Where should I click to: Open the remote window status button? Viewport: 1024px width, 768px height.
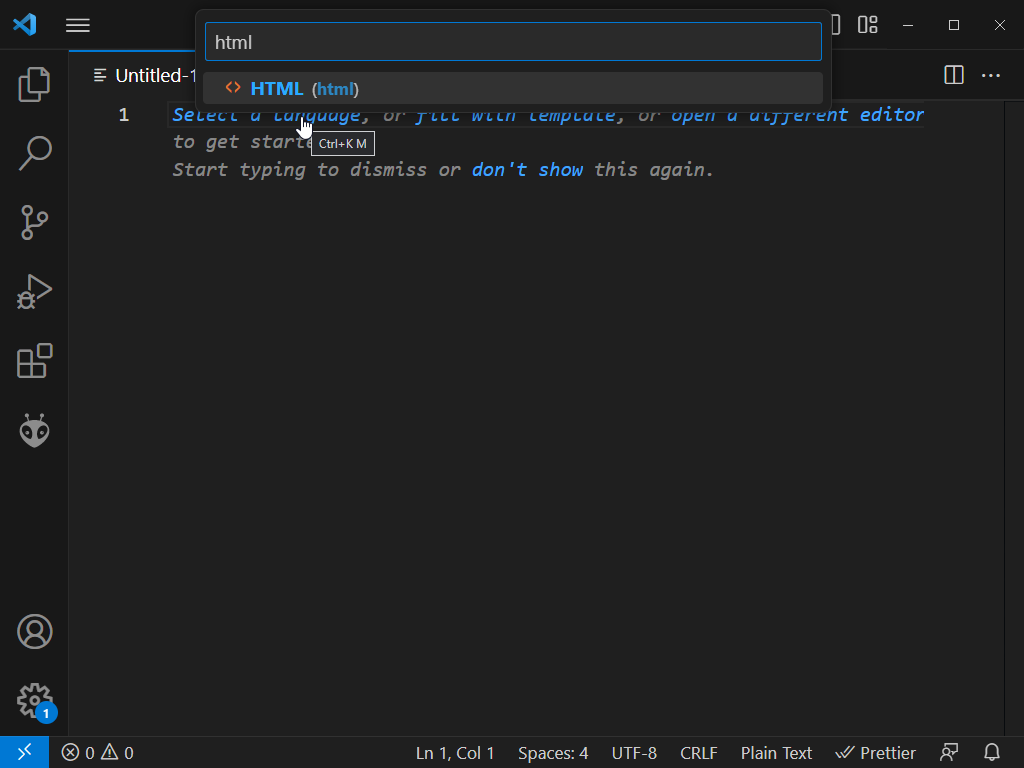click(24, 752)
